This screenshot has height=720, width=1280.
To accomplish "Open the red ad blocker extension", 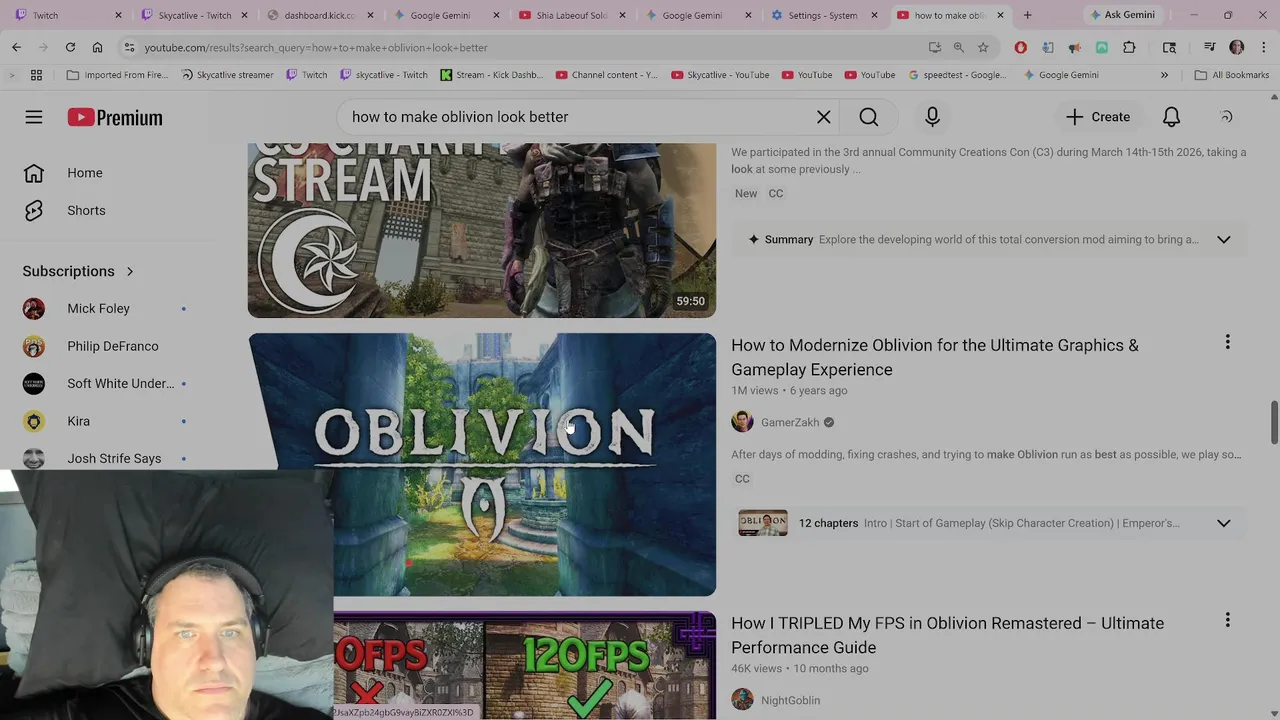I will coord(1020,47).
